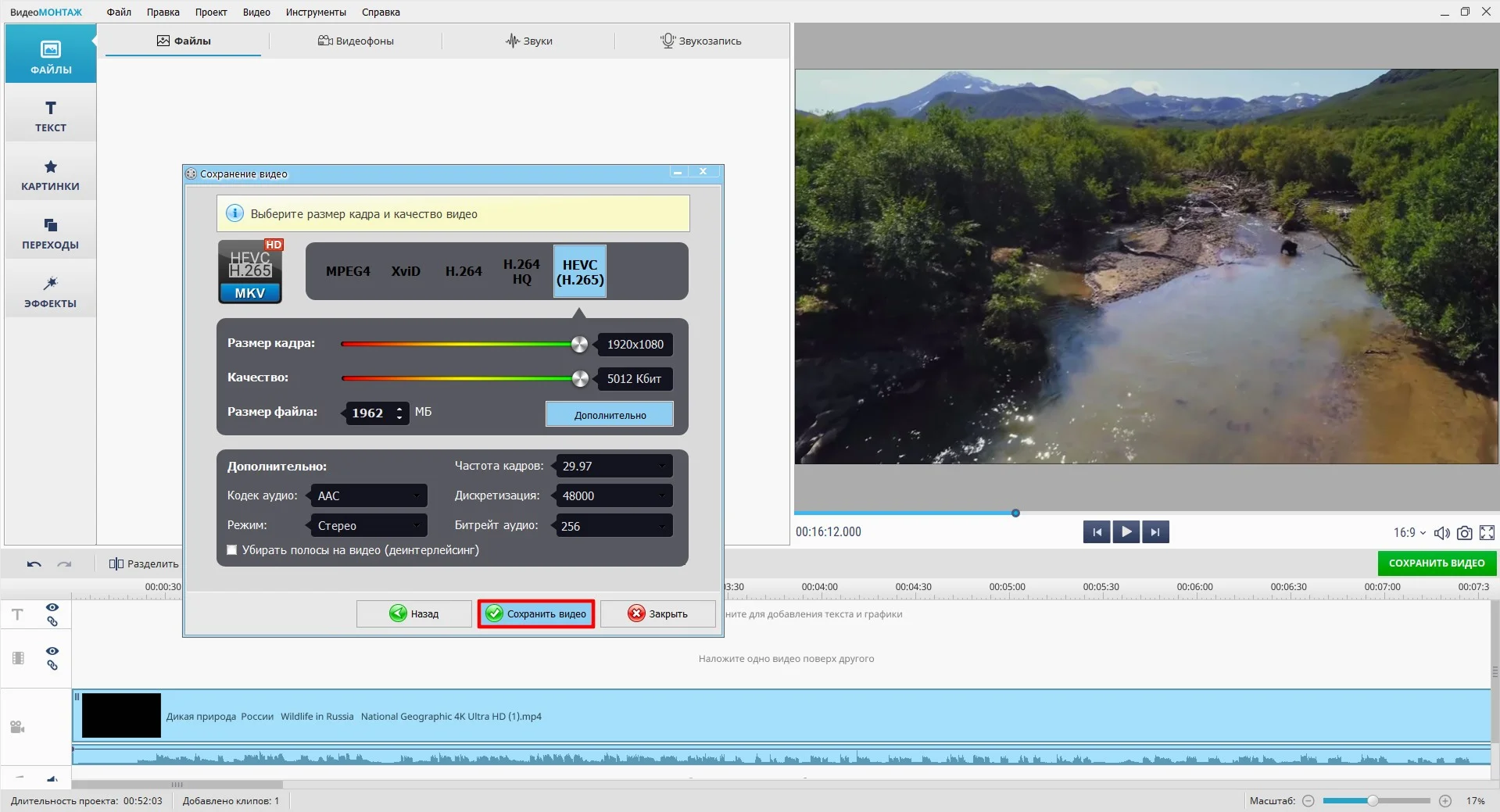Open the ТЕКСТ sidebar section
Screen dimensions: 1500x812
(51, 114)
